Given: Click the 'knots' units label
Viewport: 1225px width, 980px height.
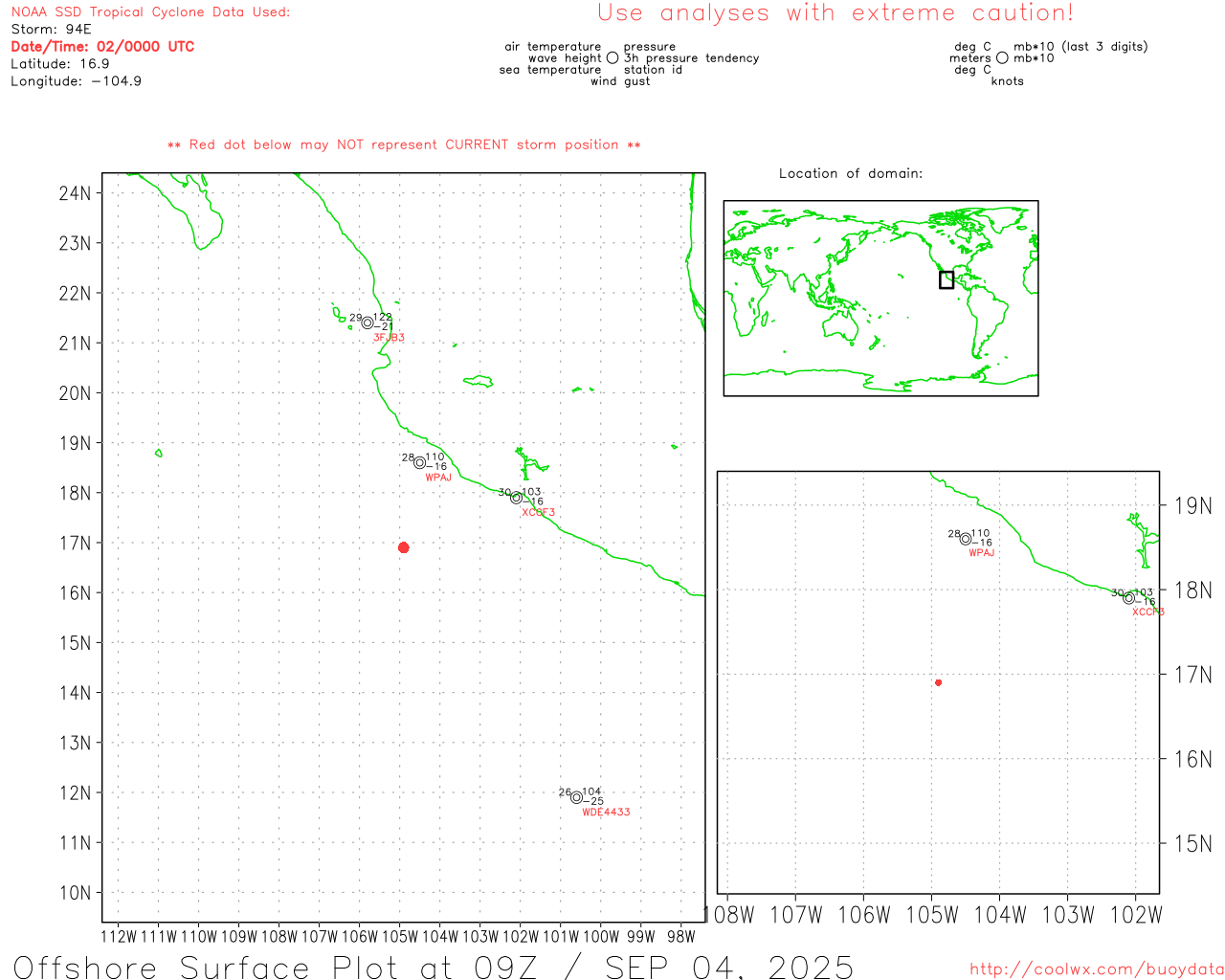Looking at the screenshot, I should (x=1008, y=81).
